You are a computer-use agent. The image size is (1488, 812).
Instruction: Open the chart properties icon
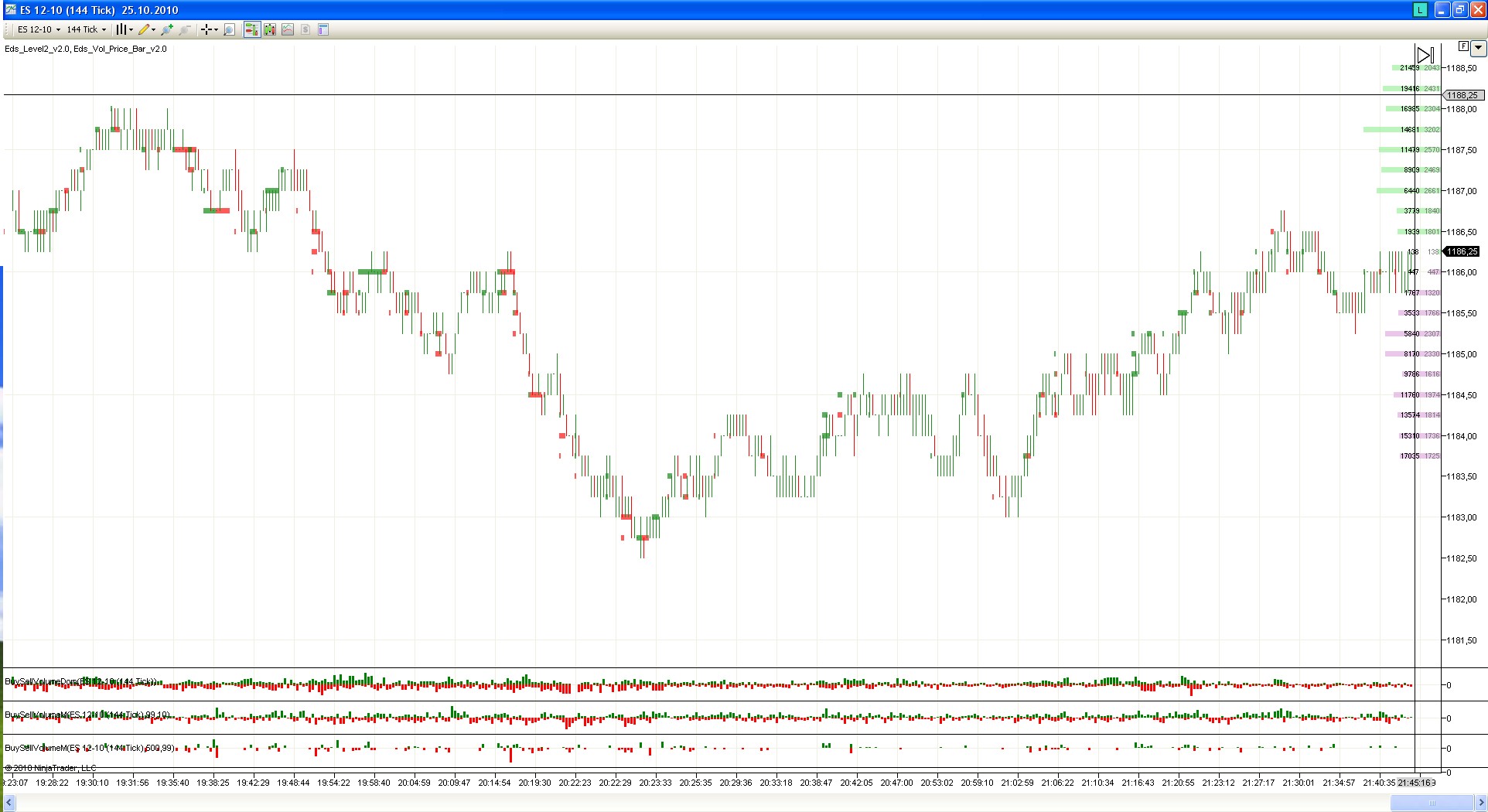point(323,29)
